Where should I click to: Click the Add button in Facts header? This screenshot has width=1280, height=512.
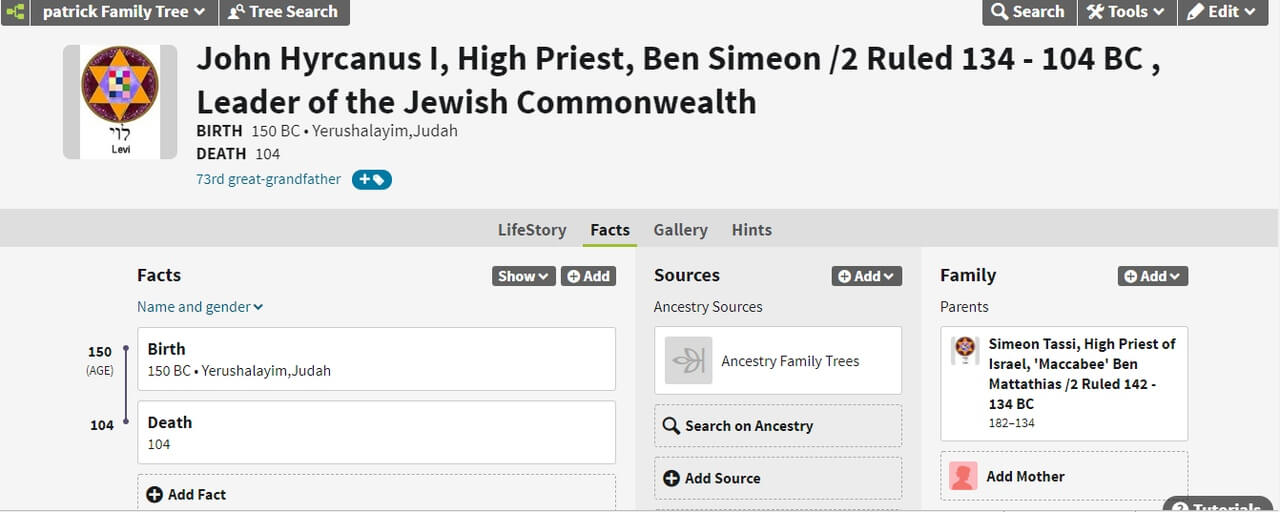[x=588, y=276]
